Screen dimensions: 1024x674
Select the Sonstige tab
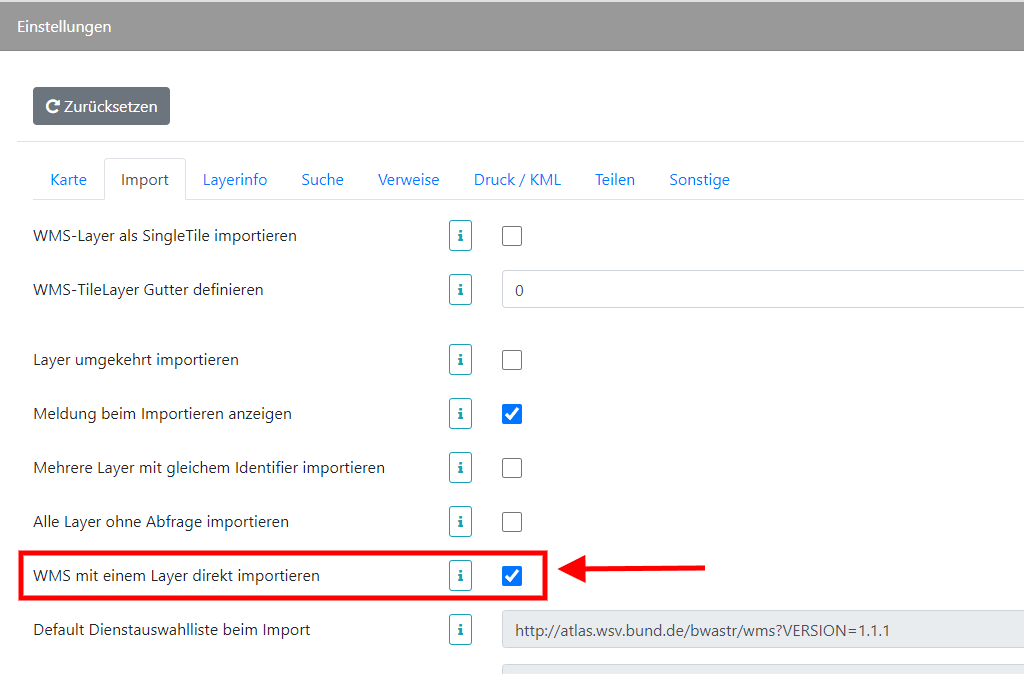coord(699,179)
